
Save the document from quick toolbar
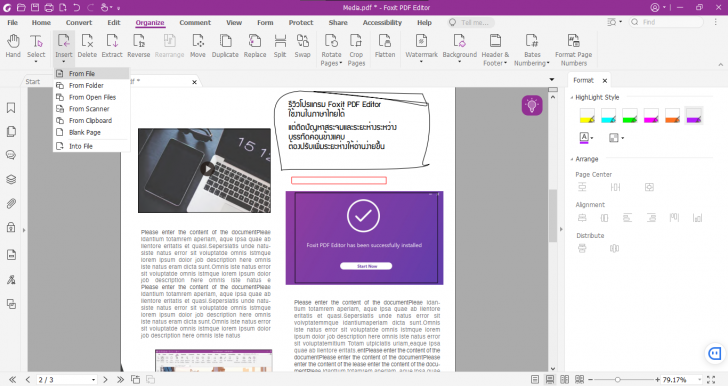(35, 7)
